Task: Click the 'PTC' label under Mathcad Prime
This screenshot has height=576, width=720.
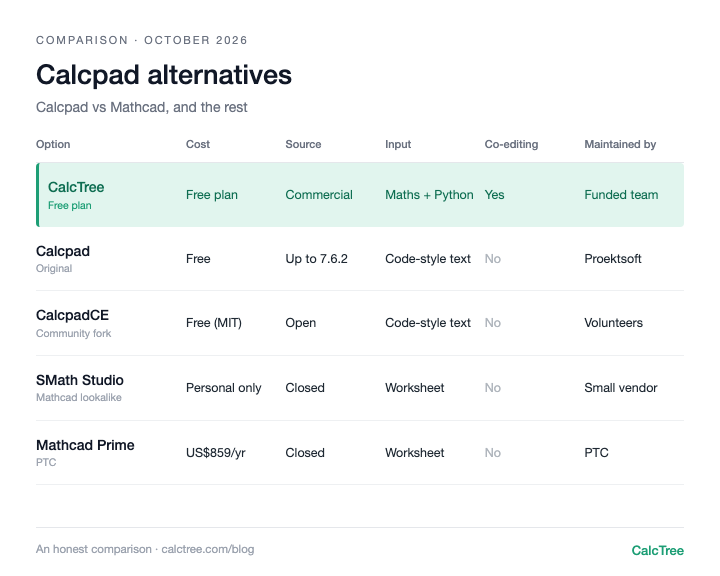Action: tap(46, 463)
